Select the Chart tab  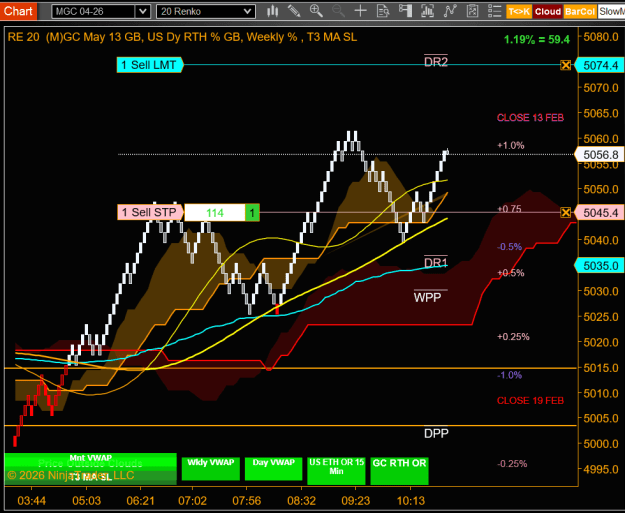tap(18, 11)
